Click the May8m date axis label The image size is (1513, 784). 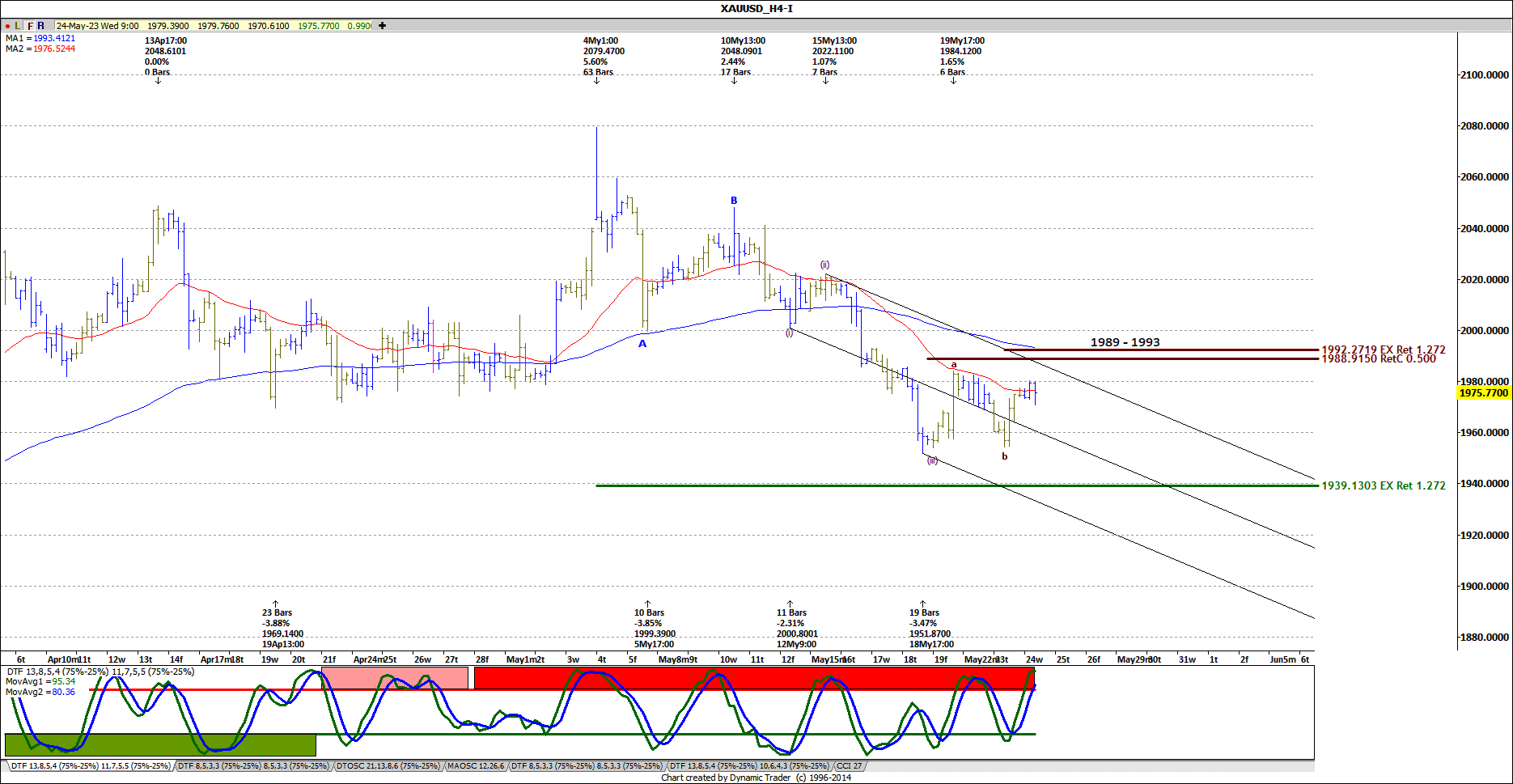coord(673,659)
